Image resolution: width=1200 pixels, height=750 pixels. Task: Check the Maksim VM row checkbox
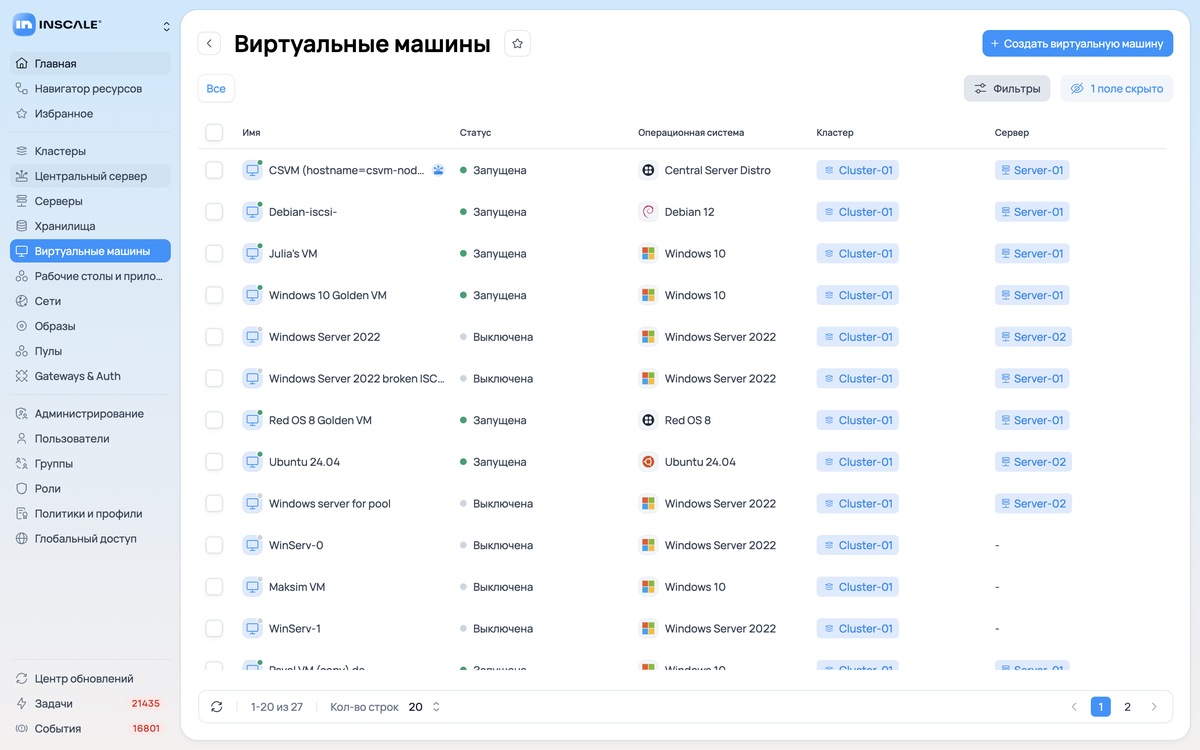click(x=214, y=587)
